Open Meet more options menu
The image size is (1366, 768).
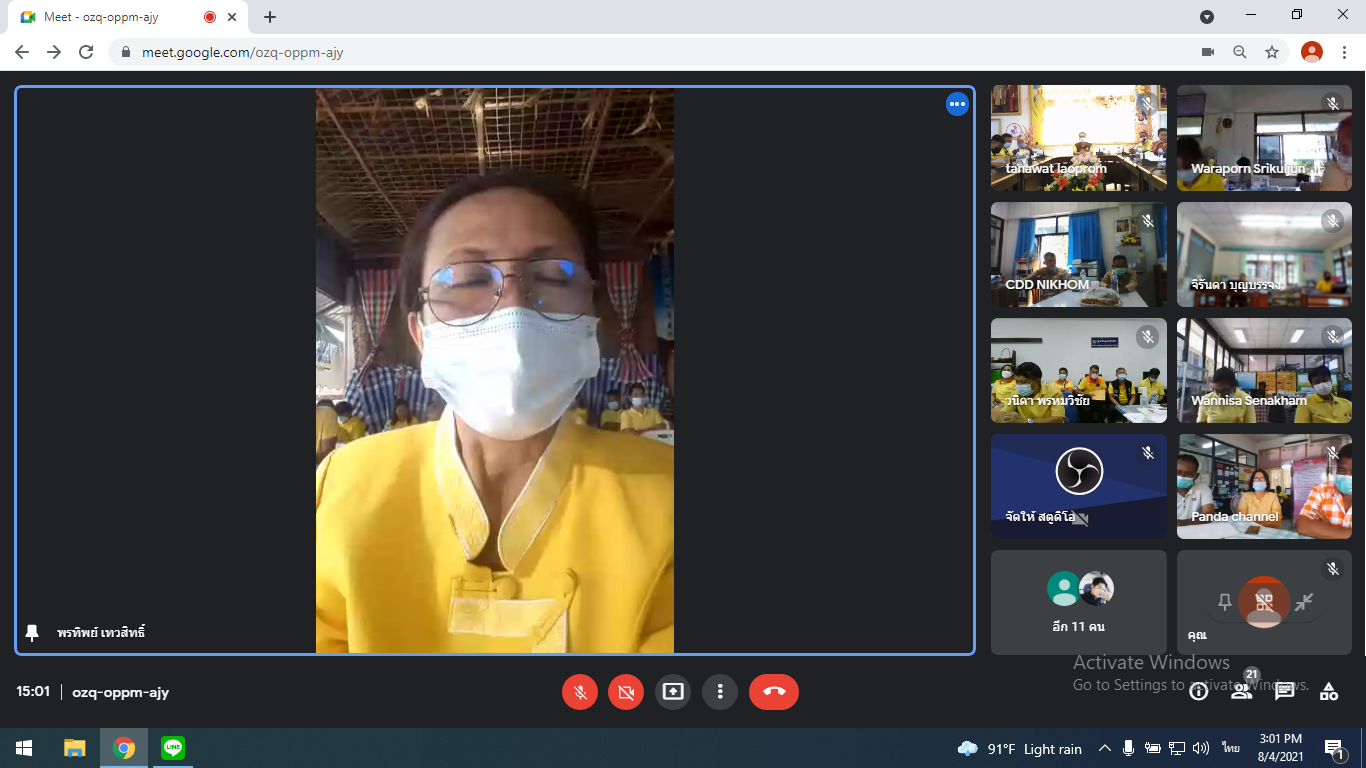[720, 691]
